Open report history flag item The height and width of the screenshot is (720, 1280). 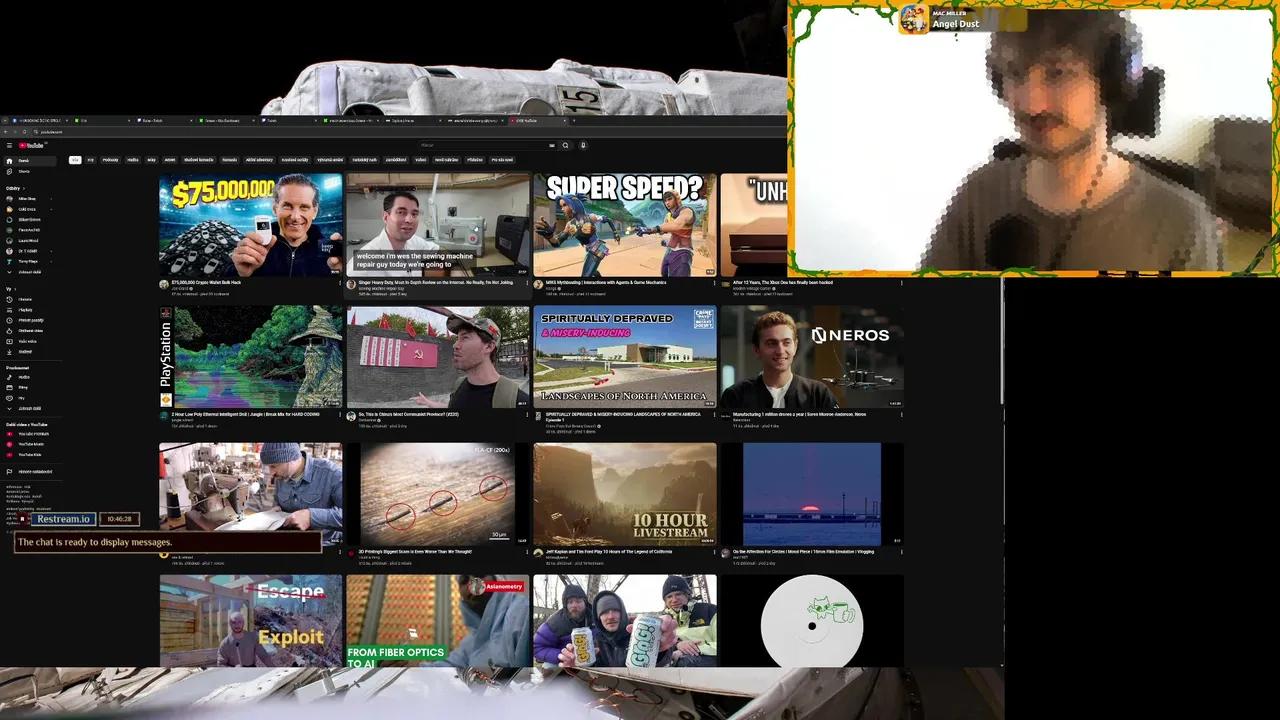pyautogui.click(x=28, y=471)
